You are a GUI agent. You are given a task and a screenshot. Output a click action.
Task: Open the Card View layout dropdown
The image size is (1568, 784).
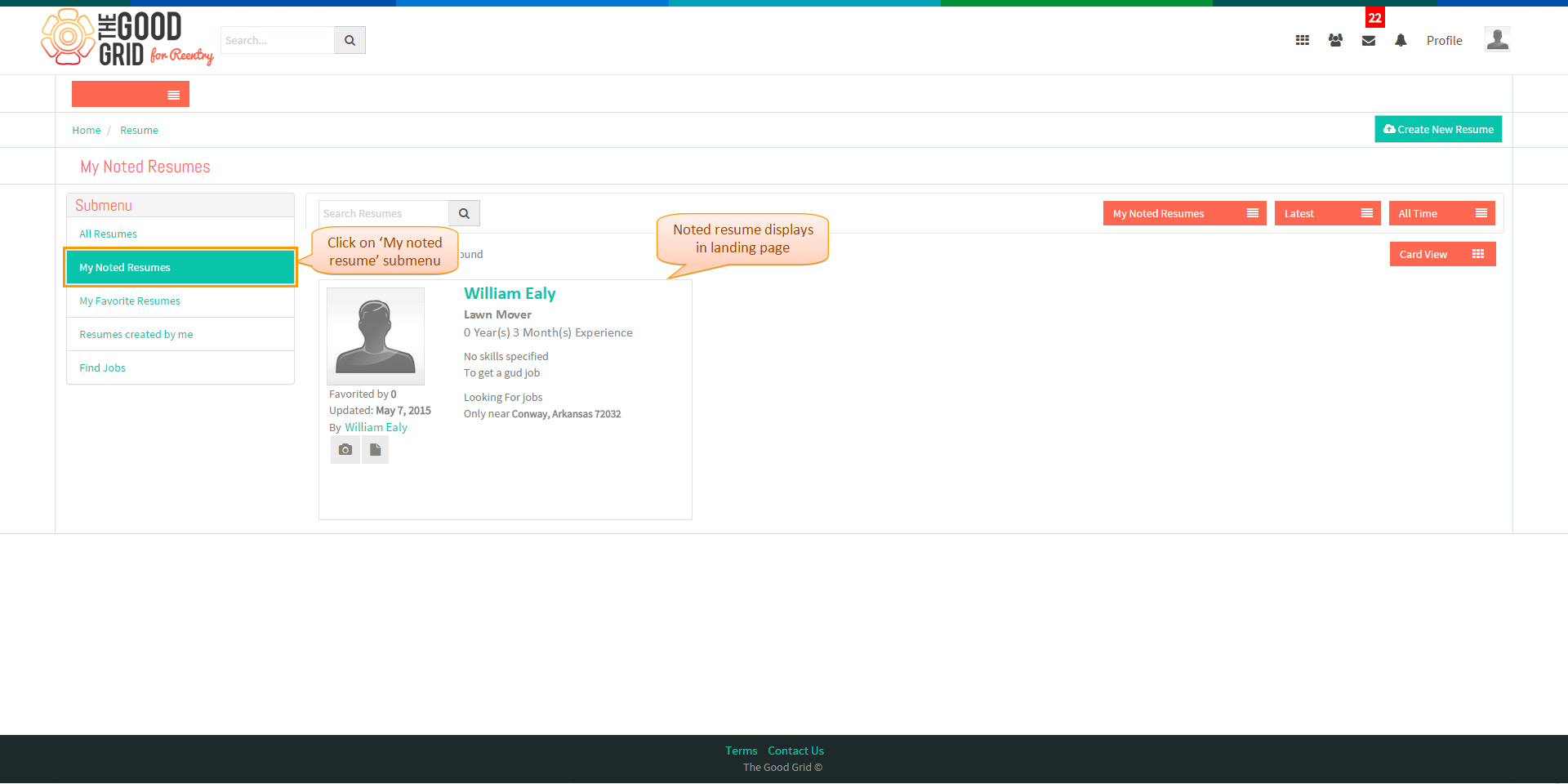pos(1442,254)
